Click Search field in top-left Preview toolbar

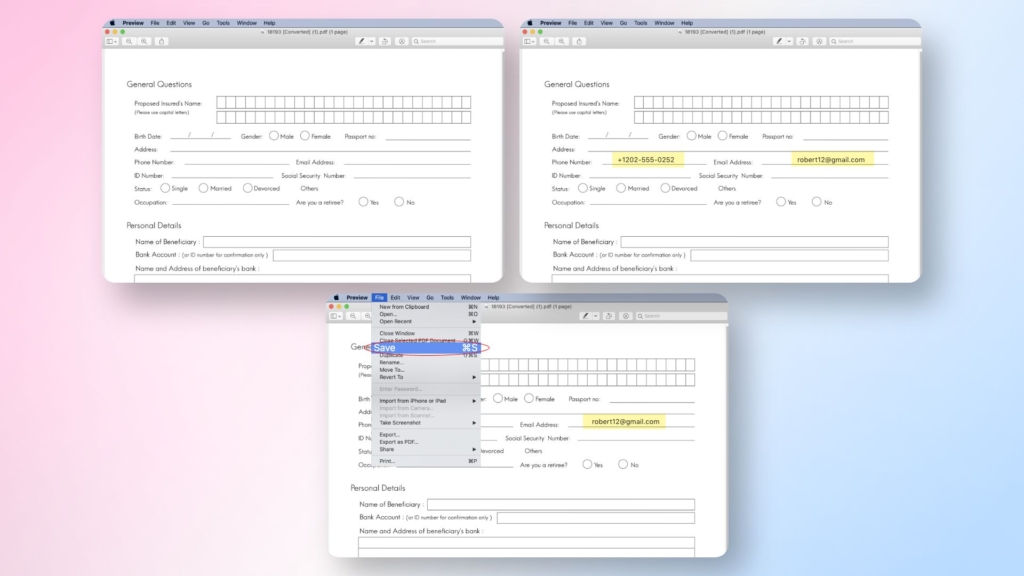click(x=456, y=41)
